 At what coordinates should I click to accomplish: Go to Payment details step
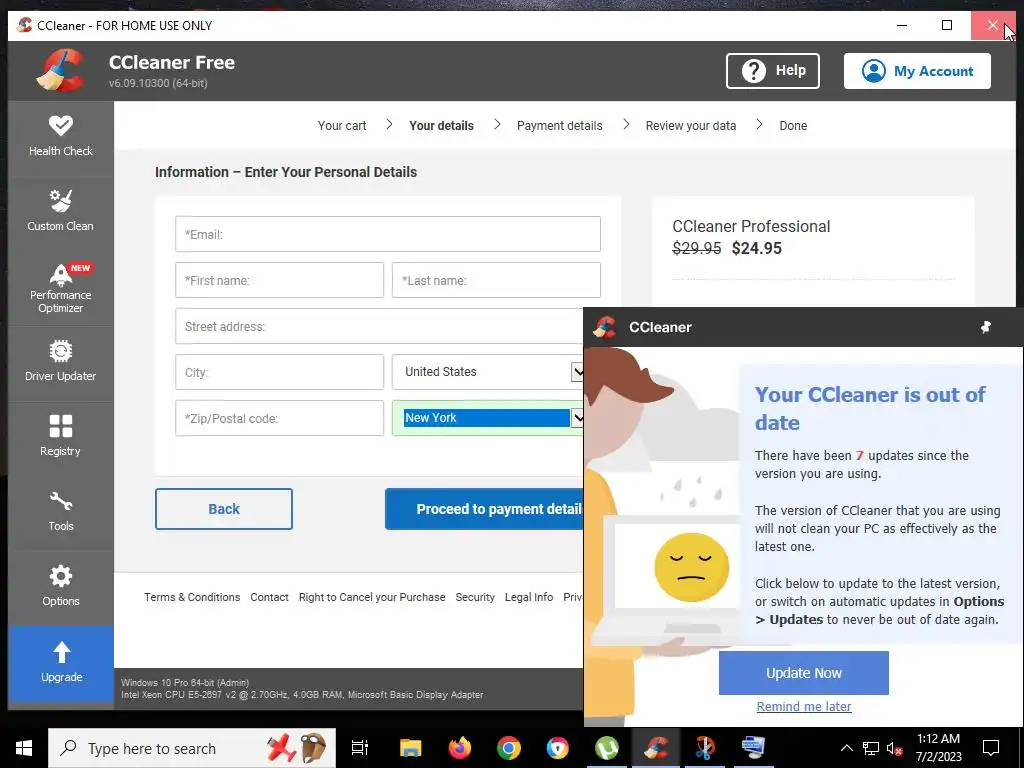560,125
